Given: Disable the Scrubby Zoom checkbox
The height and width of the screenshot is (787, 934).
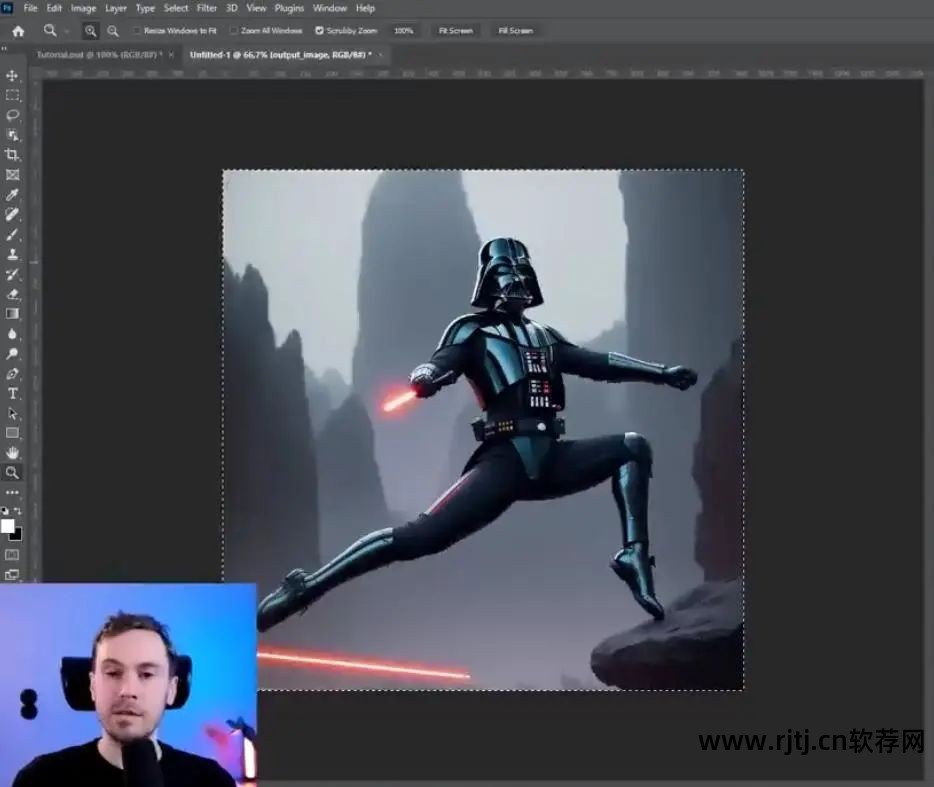Looking at the screenshot, I should (x=319, y=31).
